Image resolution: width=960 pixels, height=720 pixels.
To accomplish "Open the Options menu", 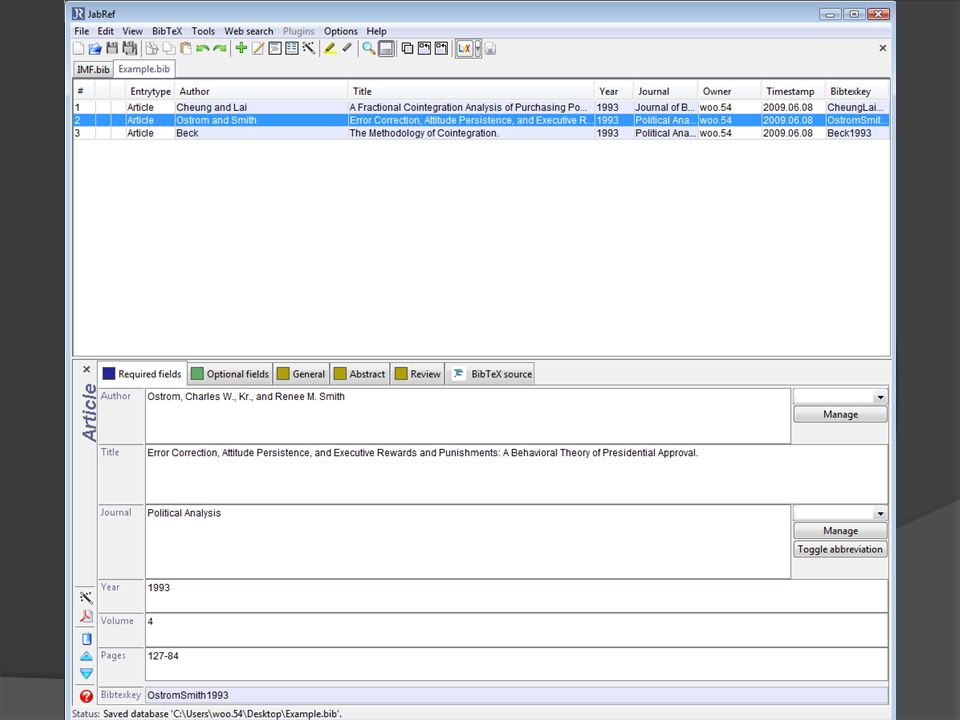I will [341, 31].
